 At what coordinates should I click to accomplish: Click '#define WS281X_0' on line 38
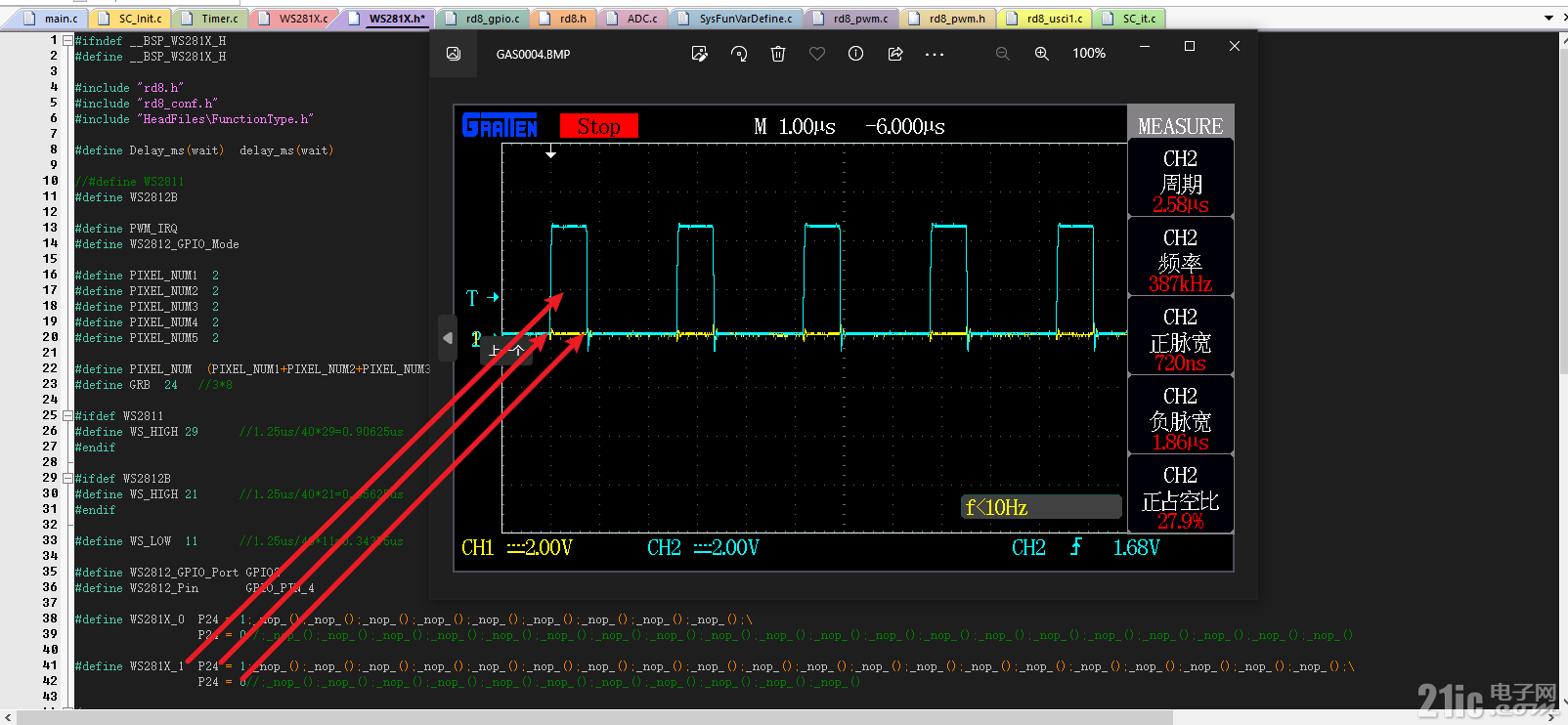tap(130, 619)
